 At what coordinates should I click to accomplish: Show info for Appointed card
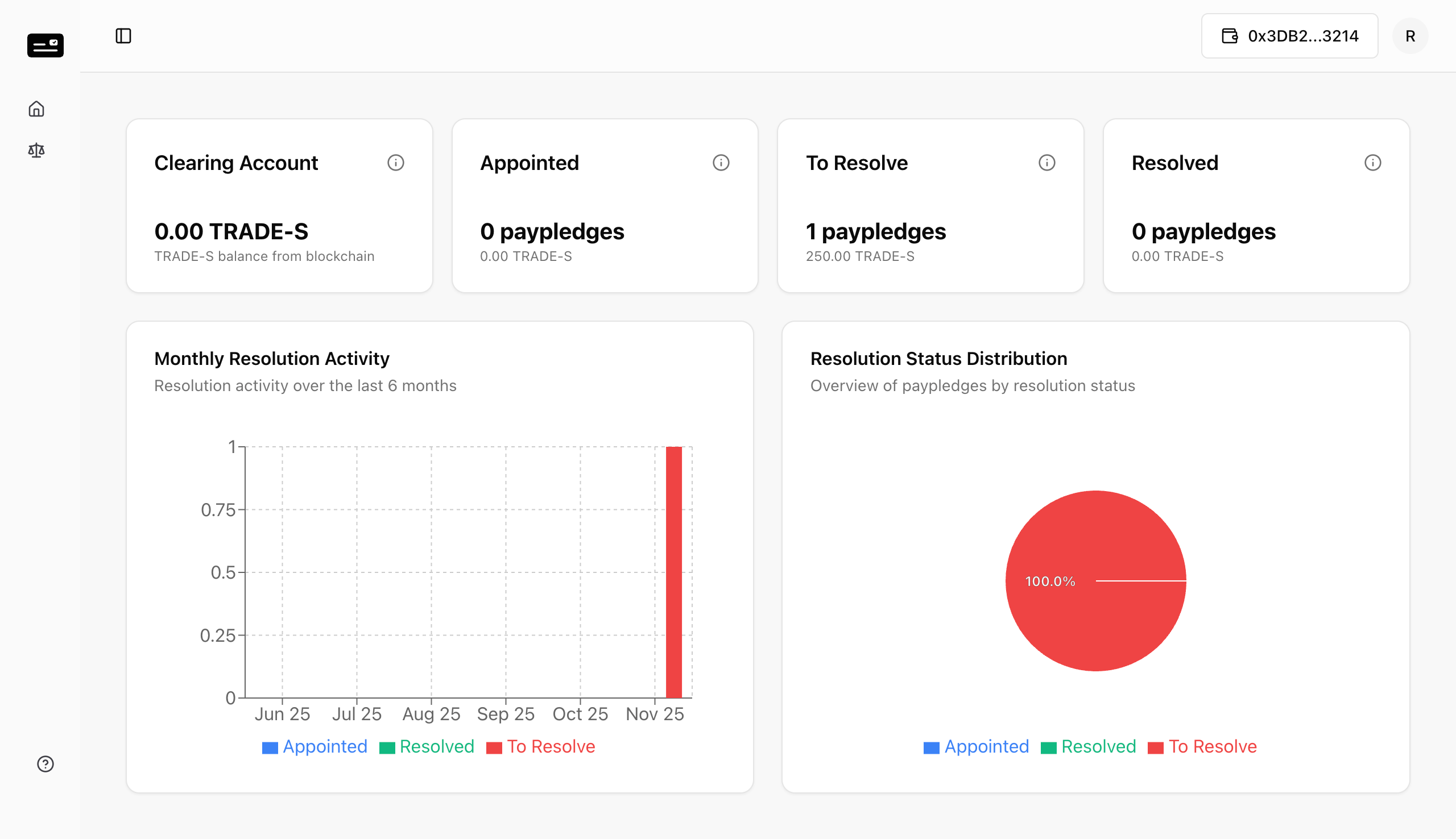tap(721, 163)
